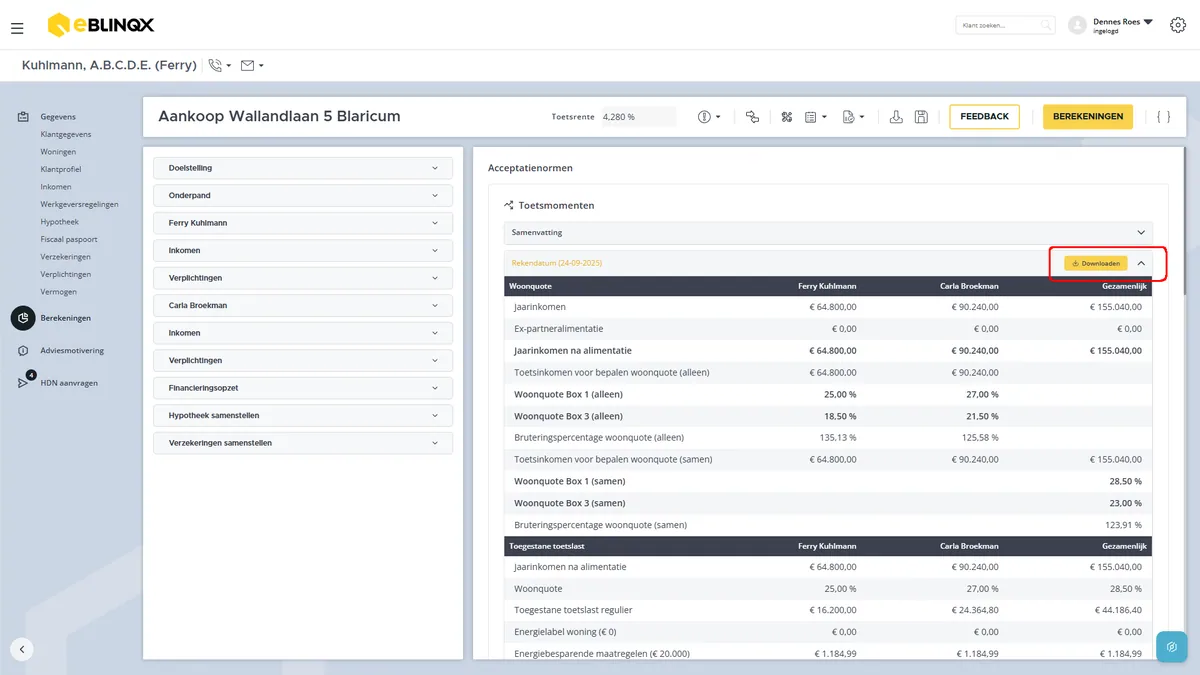This screenshot has width=1200, height=675.
Task: Open the hamburger menu
Action: 17,28
